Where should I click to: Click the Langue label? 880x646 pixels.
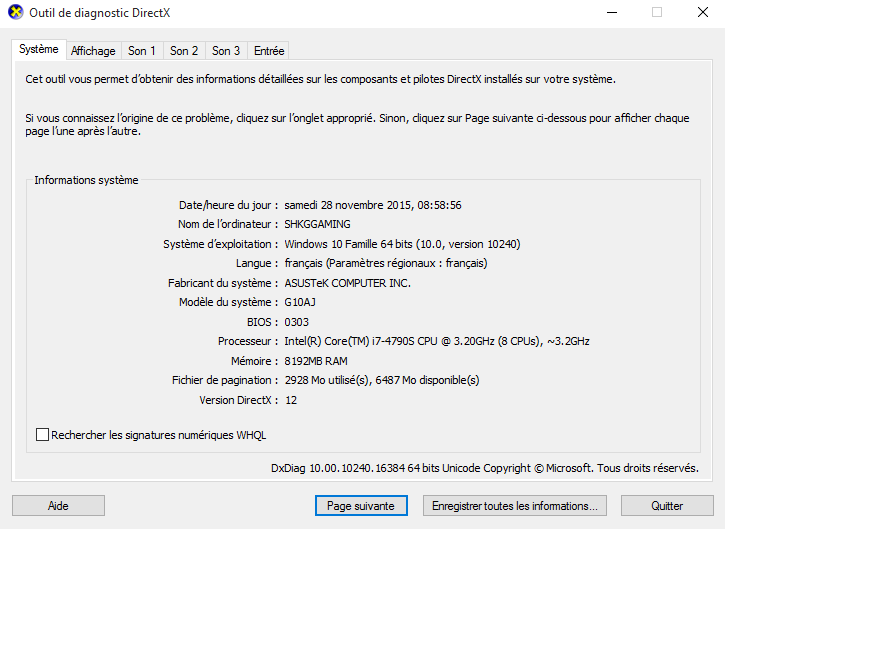[x=257, y=263]
